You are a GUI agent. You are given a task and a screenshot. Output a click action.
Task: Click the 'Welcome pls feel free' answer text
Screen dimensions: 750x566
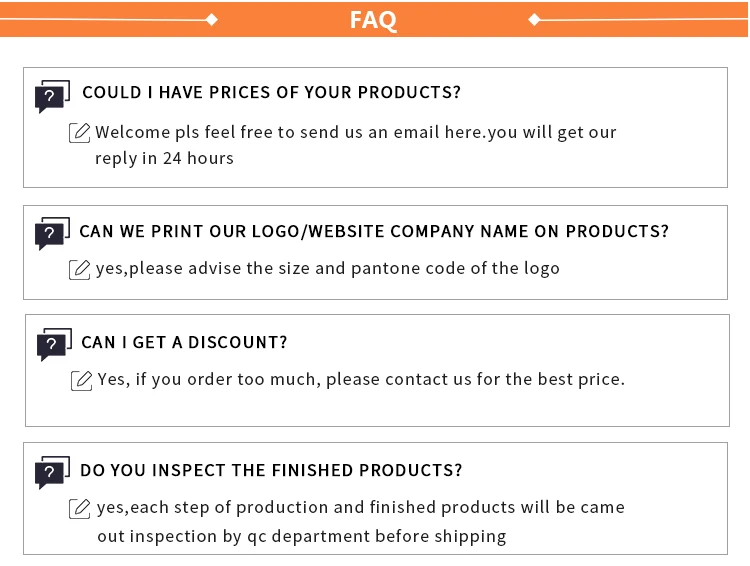356,132
